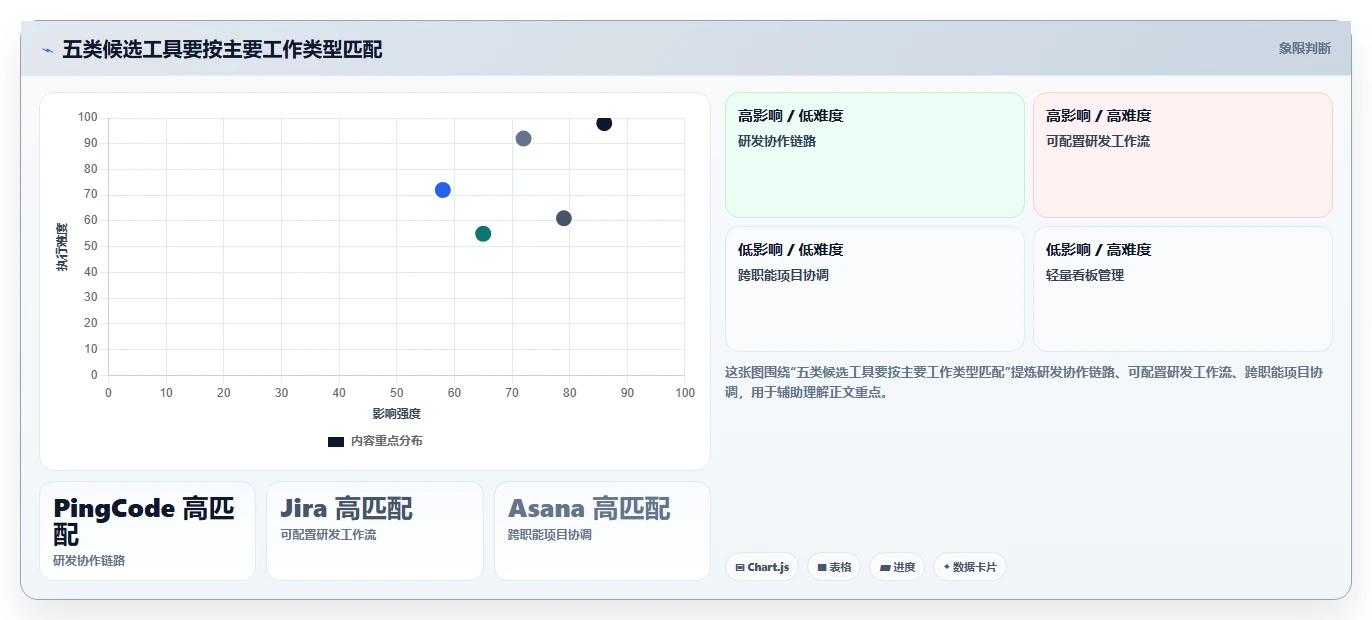Click the Chart.js pill tag

[x=762, y=567]
